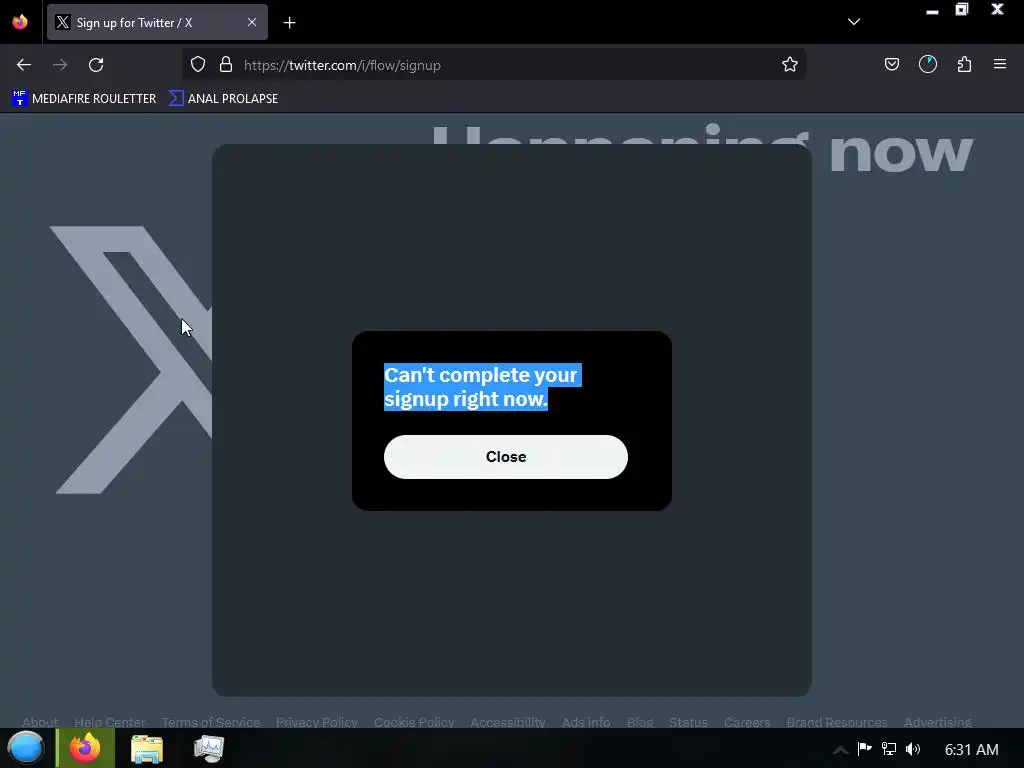Image resolution: width=1024 pixels, height=768 pixels.
Task: Click the Firefox taskbar icon
Action: click(85, 748)
